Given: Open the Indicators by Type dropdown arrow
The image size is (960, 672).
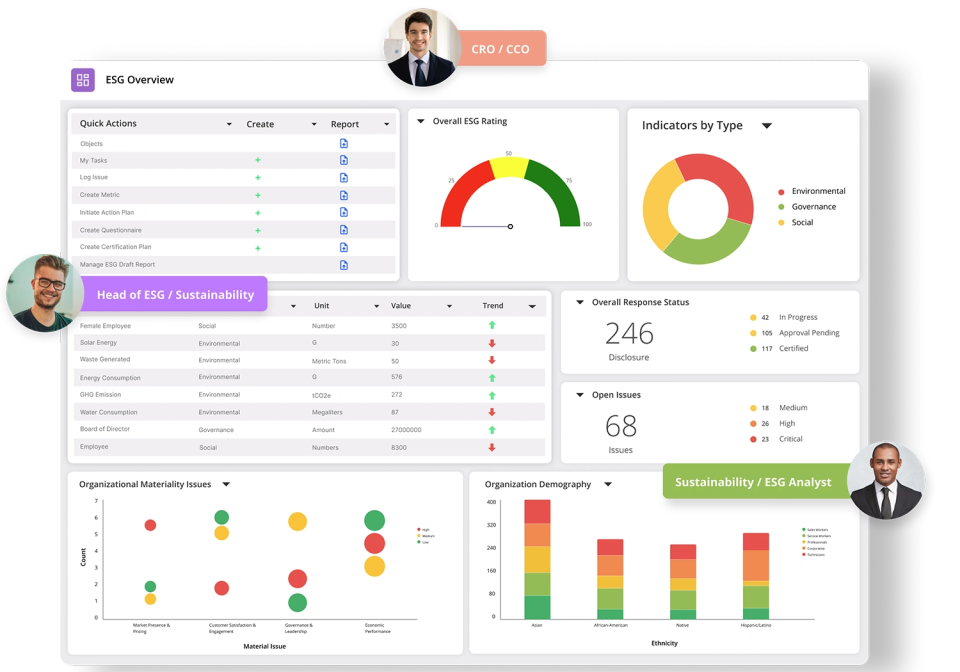Looking at the screenshot, I should 767,126.
